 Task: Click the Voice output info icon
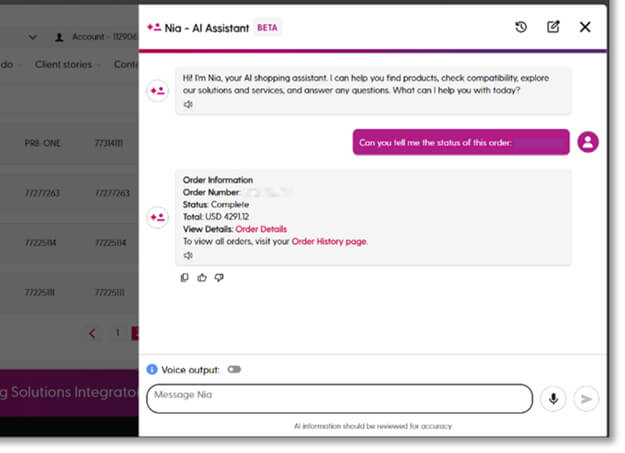(x=152, y=369)
